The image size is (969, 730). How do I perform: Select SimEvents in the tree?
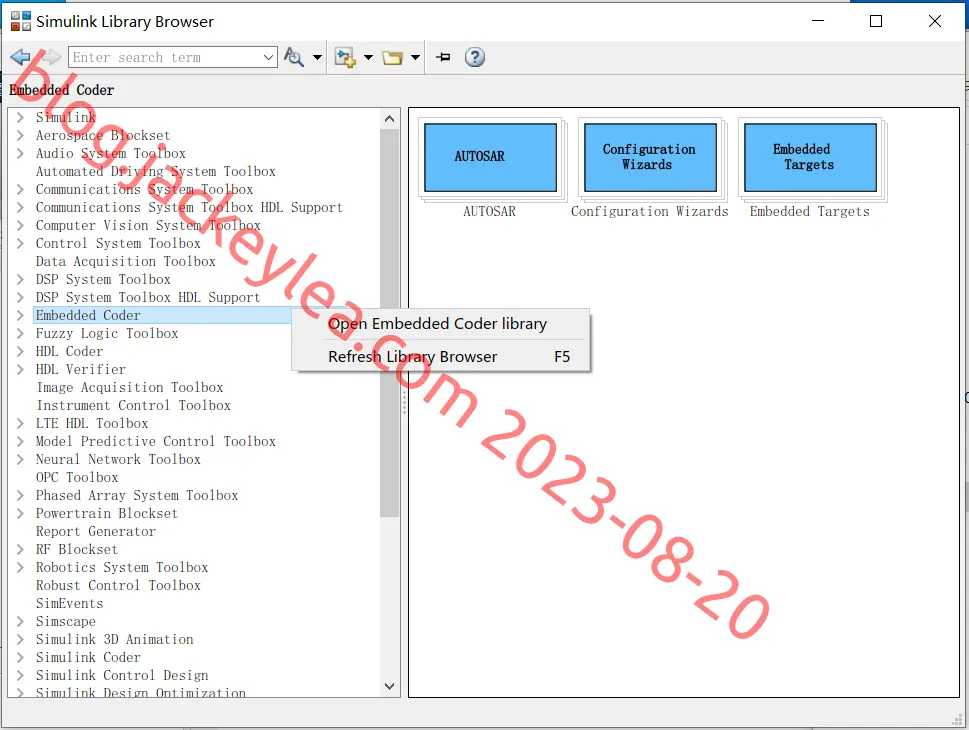point(69,603)
